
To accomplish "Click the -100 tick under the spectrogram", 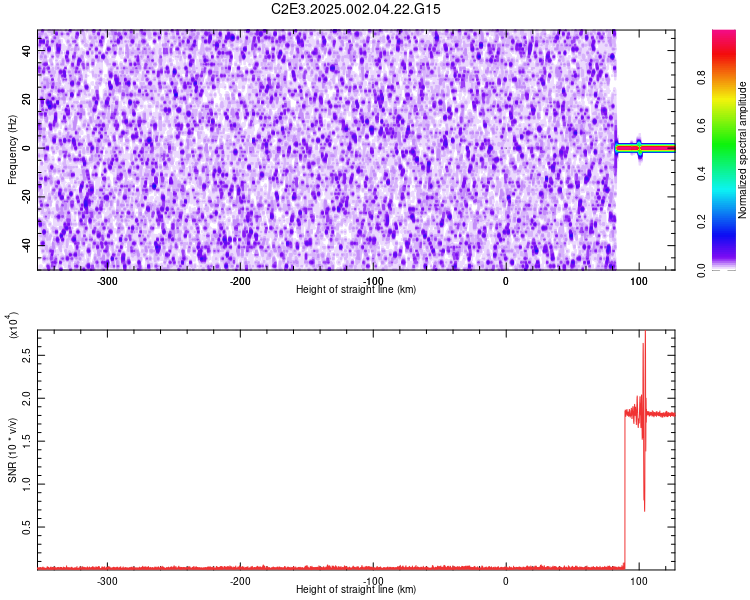I will (x=373, y=281).
